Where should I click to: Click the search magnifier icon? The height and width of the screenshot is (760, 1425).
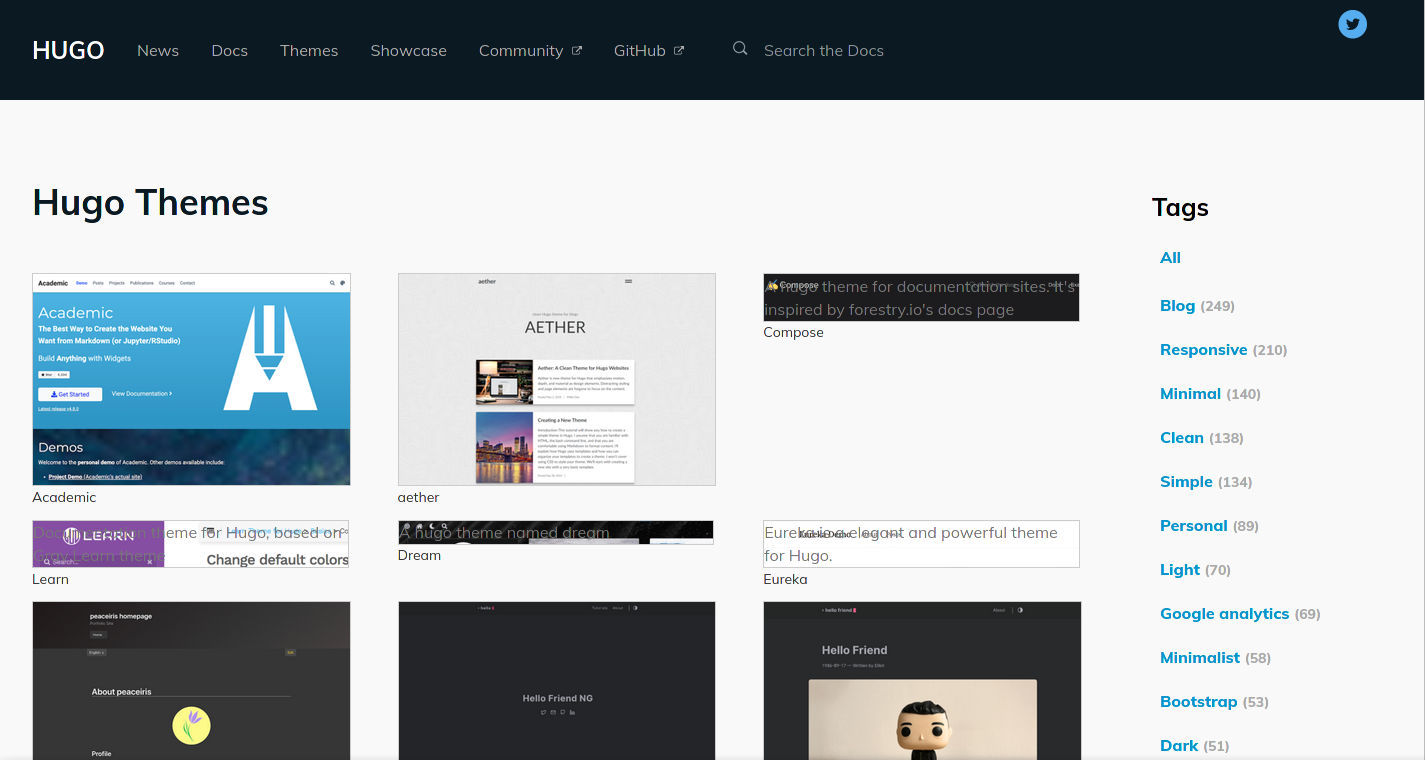point(740,49)
